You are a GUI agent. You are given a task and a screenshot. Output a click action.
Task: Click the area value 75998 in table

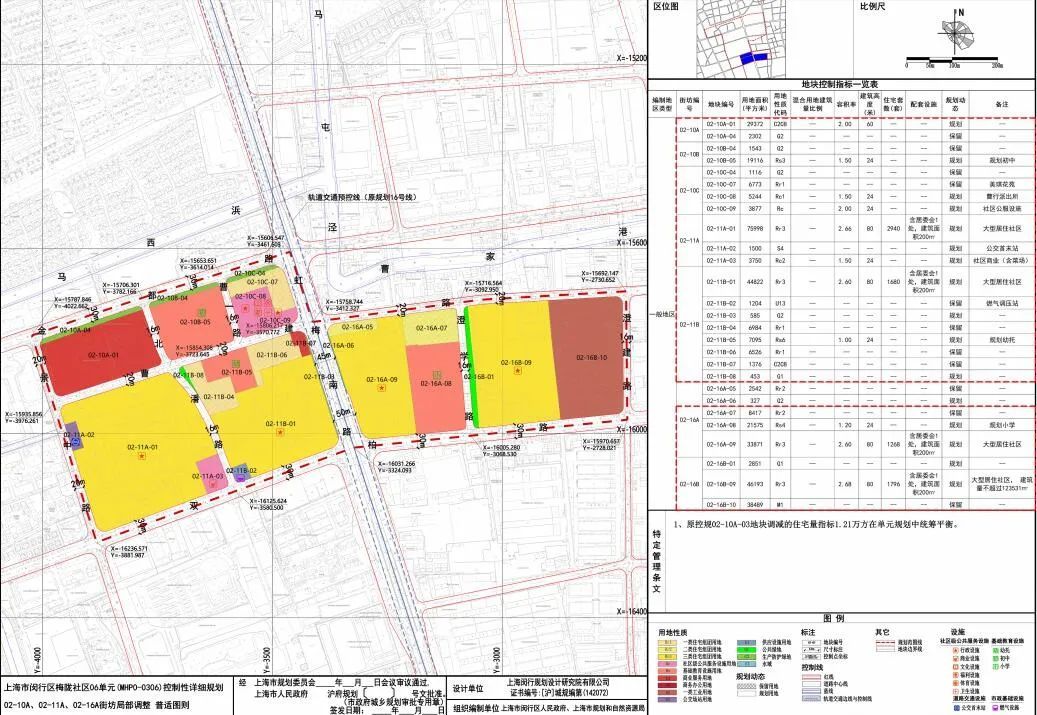point(755,229)
